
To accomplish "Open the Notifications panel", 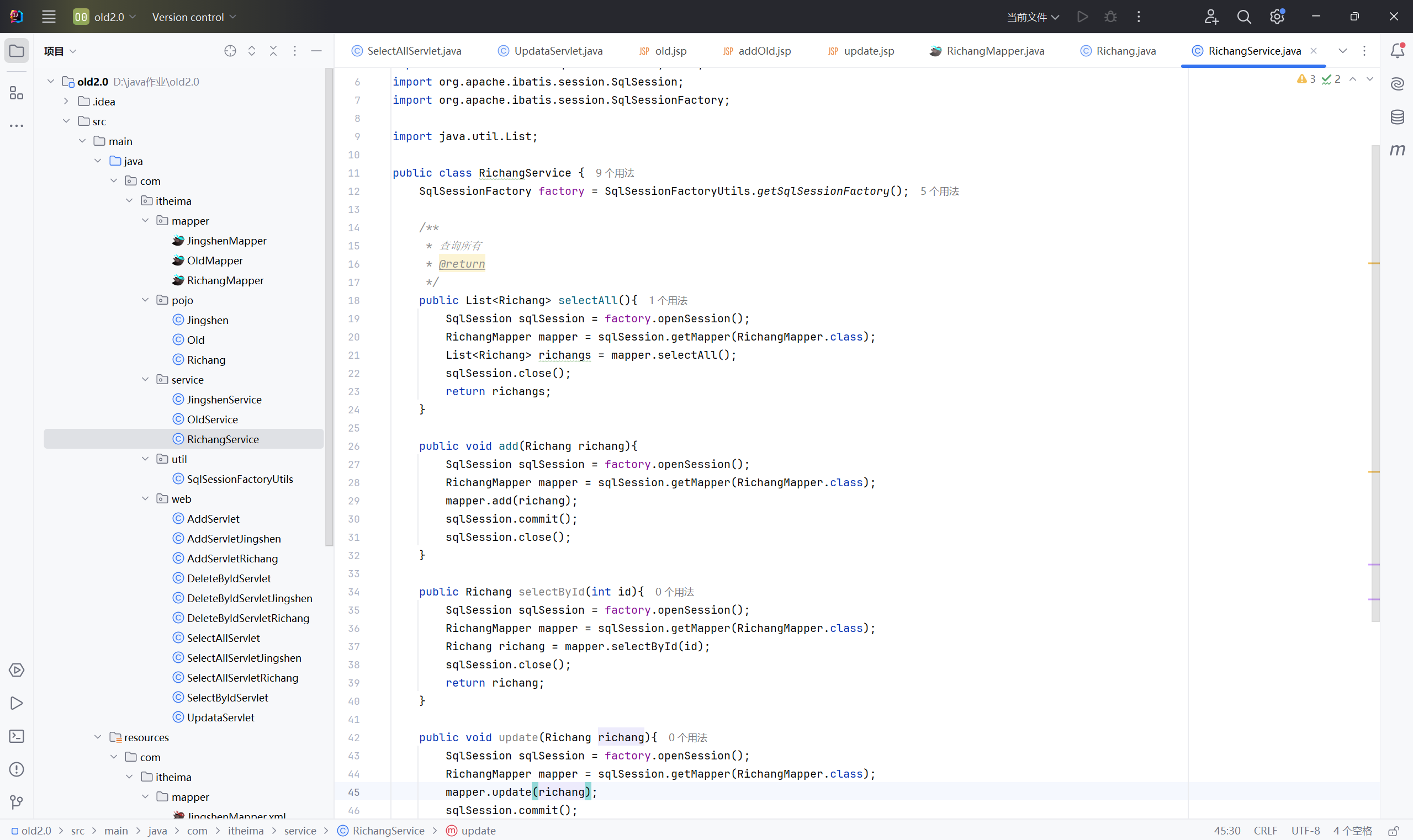I will tap(1397, 51).
